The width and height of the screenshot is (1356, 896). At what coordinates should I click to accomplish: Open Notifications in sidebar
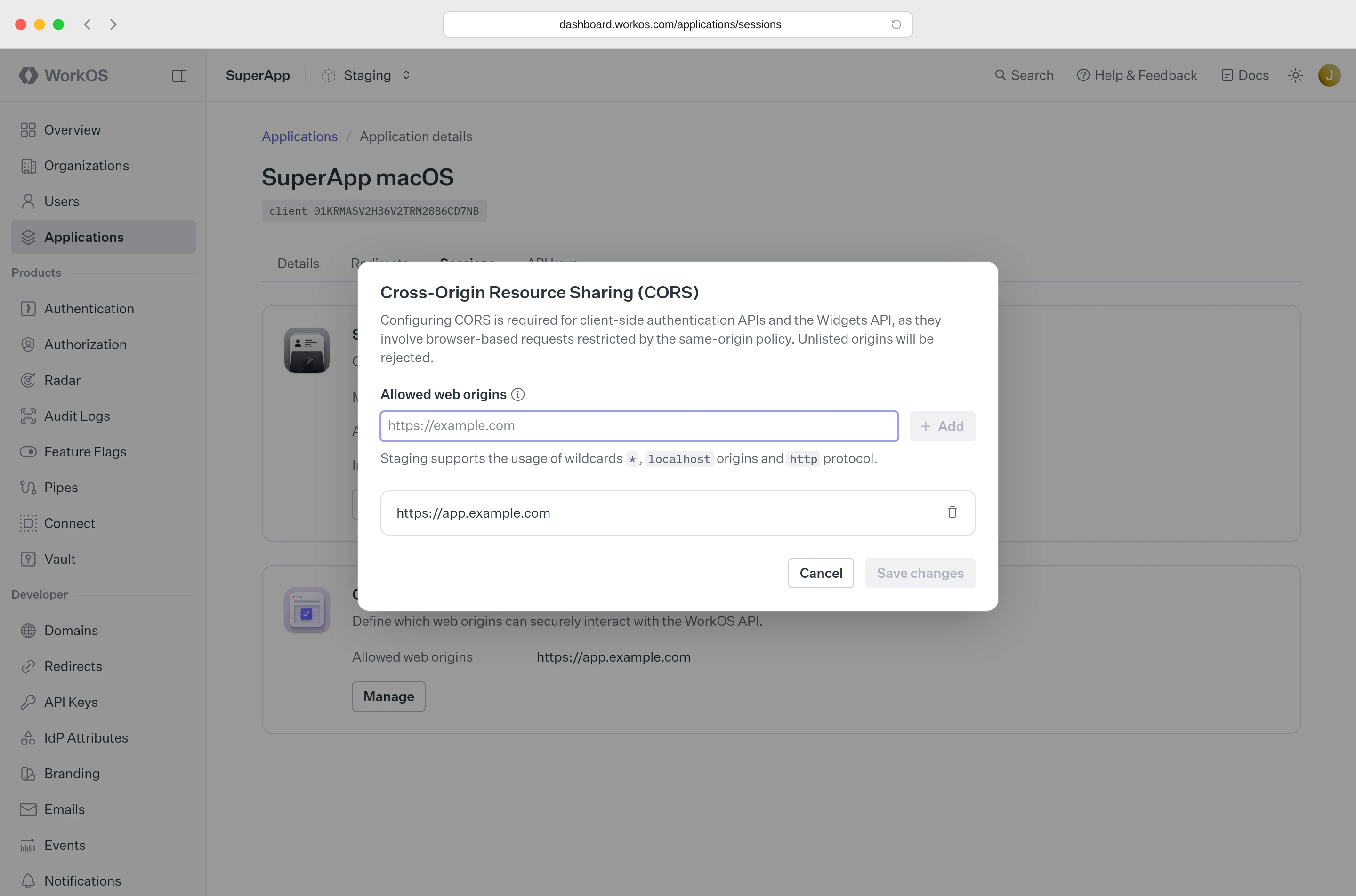tap(104, 880)
